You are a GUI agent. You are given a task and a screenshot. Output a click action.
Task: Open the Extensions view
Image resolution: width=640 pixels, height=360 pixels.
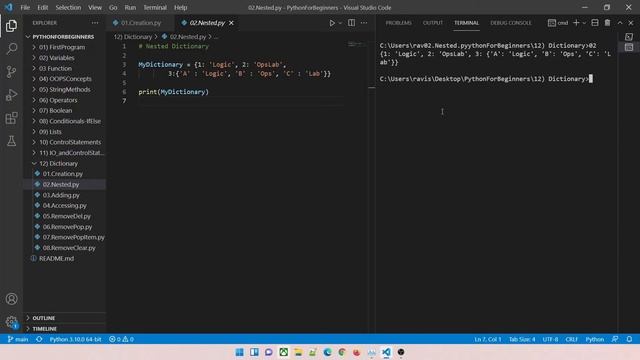click(x=11, y=118)
